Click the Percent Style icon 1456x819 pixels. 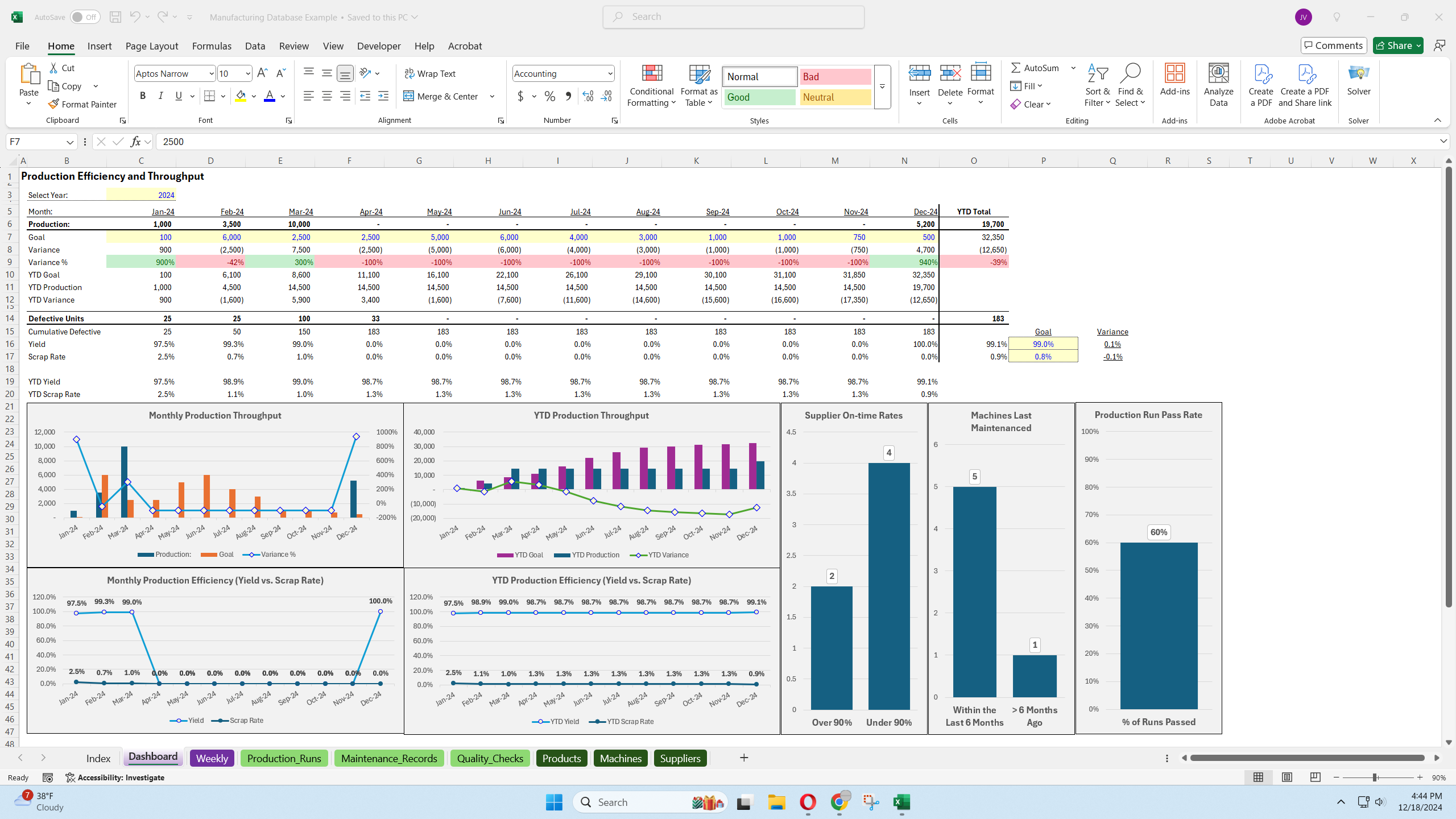[x=549, y=96]
